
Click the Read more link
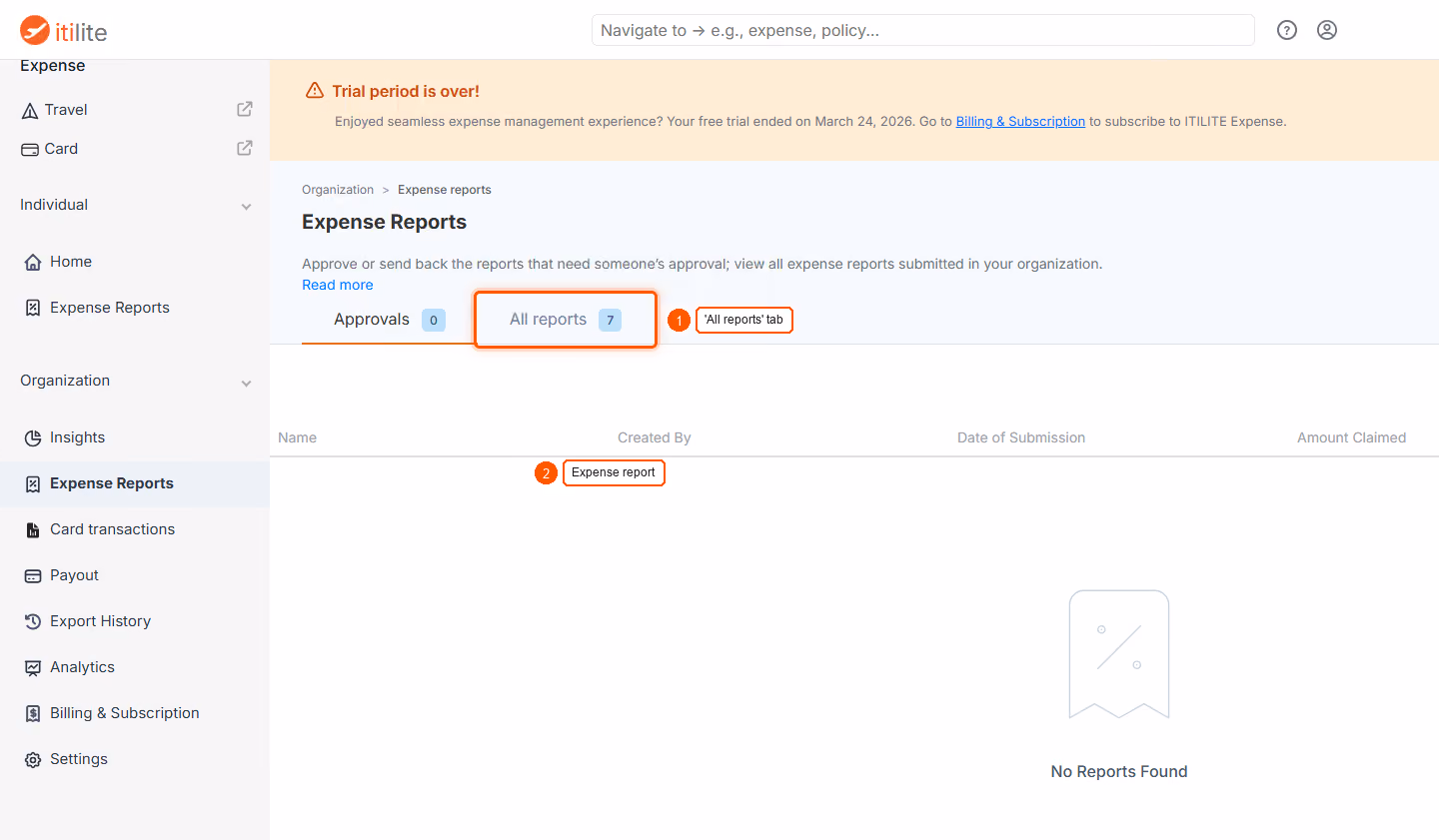[338, 285]
